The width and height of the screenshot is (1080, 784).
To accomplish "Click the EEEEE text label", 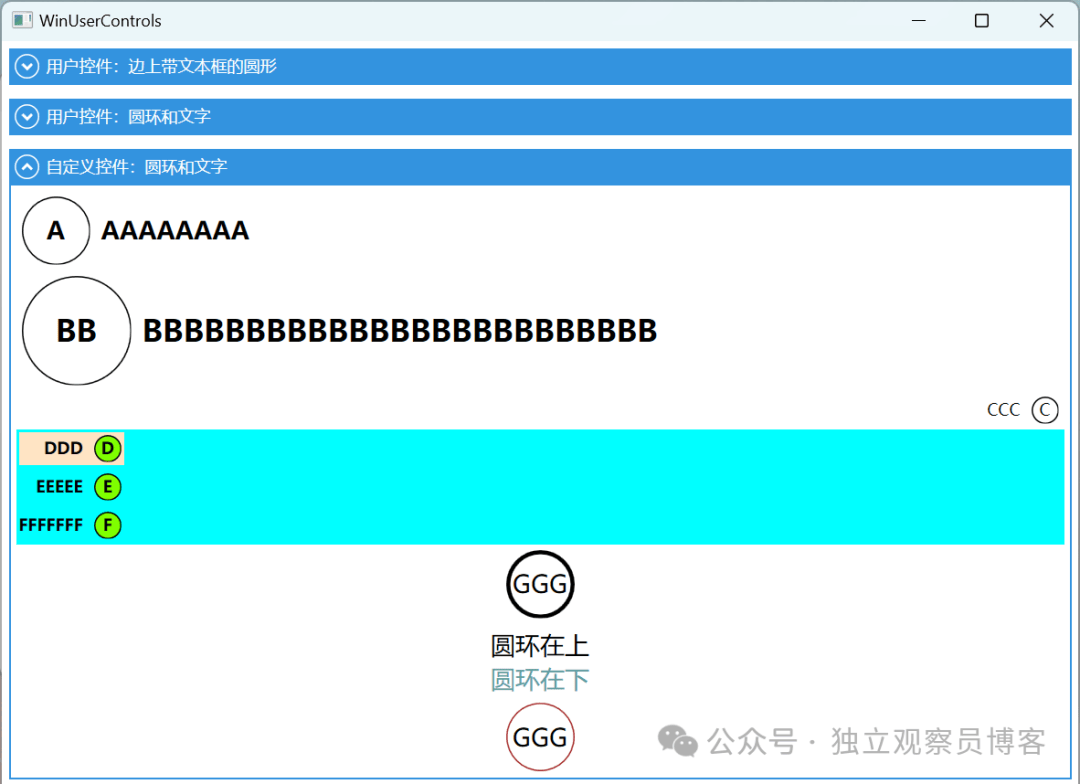I will (x=59, y=487).
